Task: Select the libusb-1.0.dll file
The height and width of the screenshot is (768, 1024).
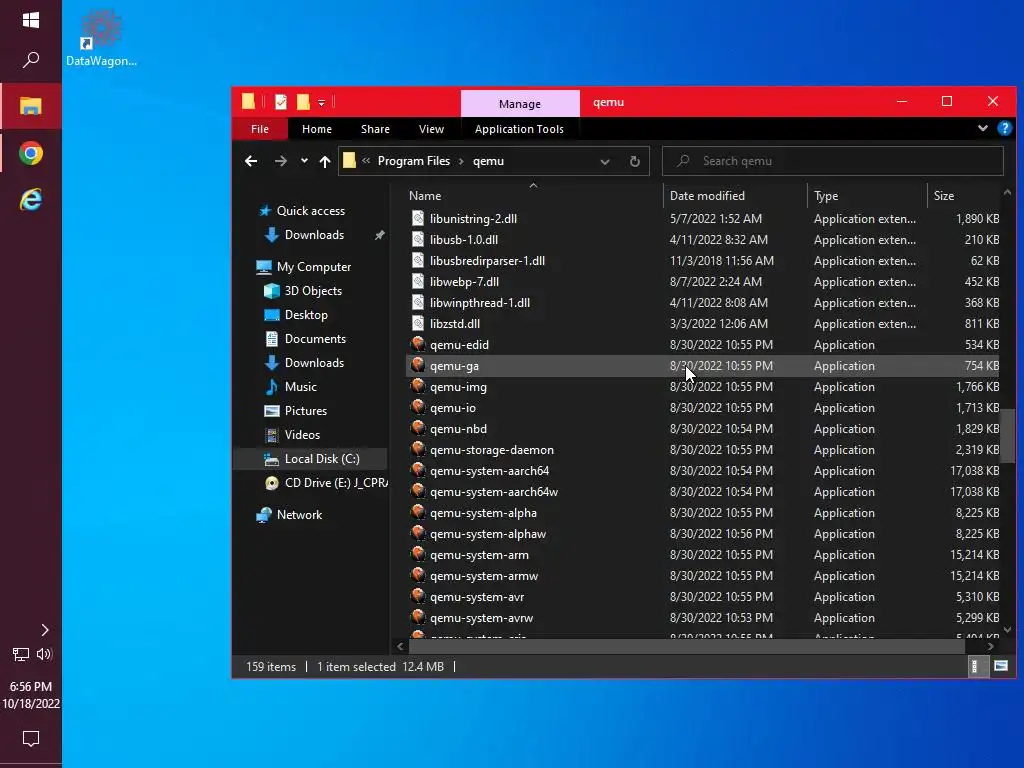Action: (x=464, y=240)
